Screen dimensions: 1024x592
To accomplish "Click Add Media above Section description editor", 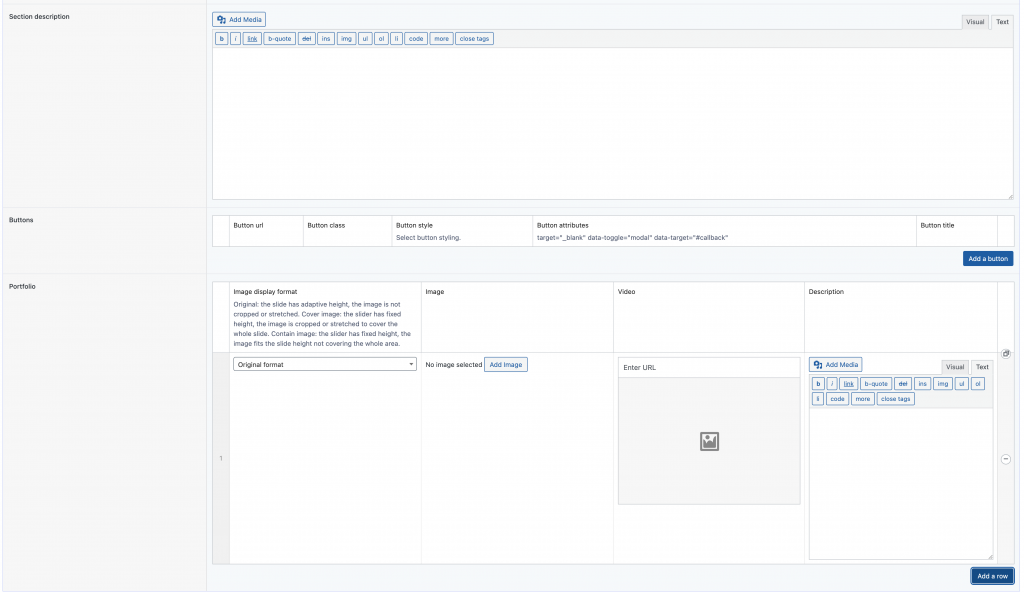I will [x=238, y=20].
